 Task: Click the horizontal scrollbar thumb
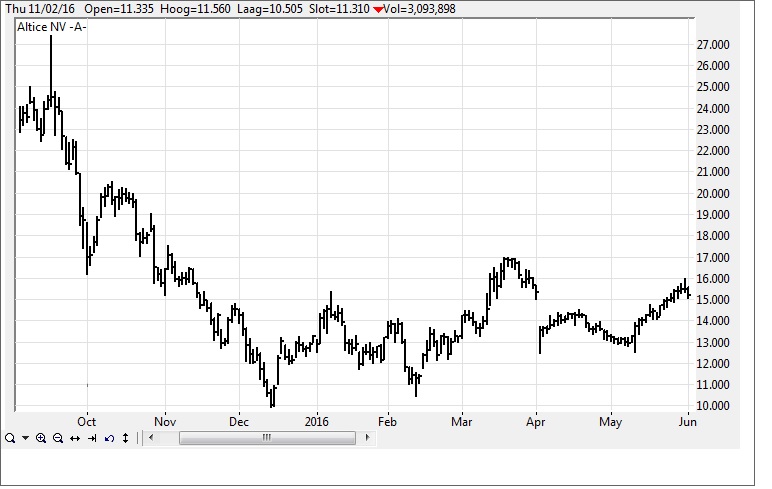(x=267, y=437)
